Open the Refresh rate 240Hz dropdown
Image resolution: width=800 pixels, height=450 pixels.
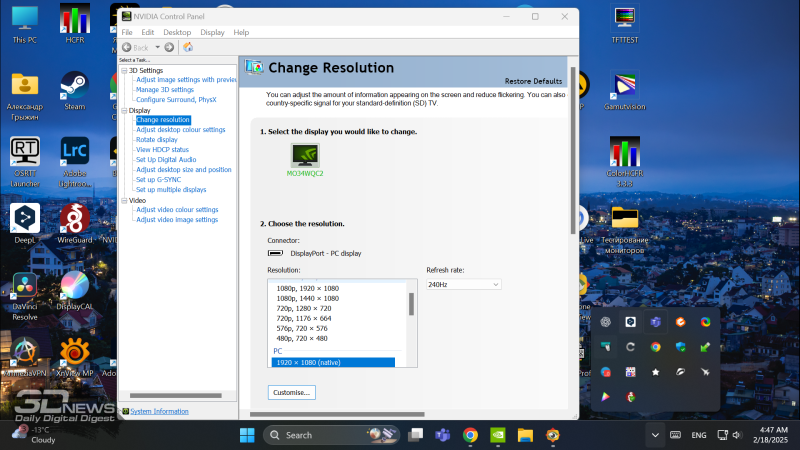[463, 284]
